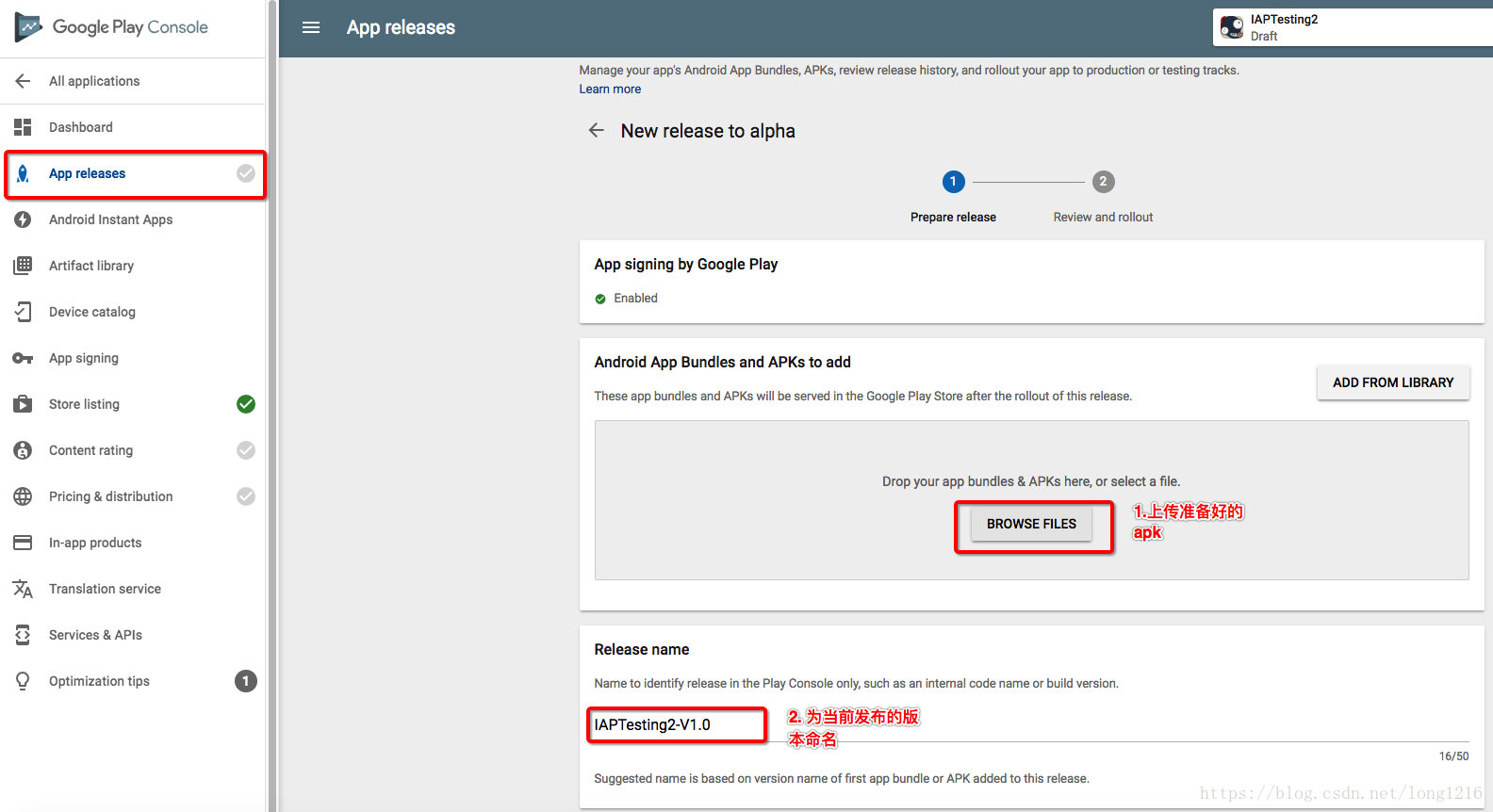This screenshot has width=1493, height=812.
Task: Click the Optimization tips lightbulb icon
Action: [x=23, y=681]
